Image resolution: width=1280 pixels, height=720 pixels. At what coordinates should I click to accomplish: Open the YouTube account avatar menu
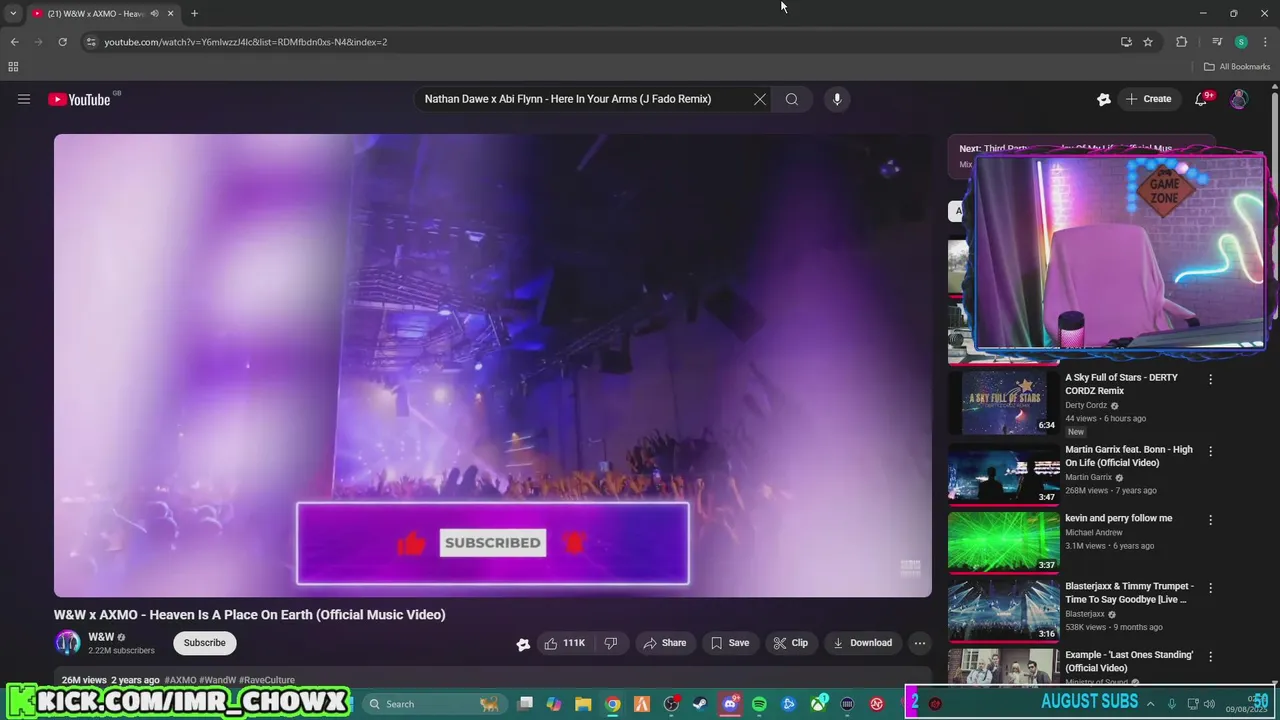point(1239,99)
